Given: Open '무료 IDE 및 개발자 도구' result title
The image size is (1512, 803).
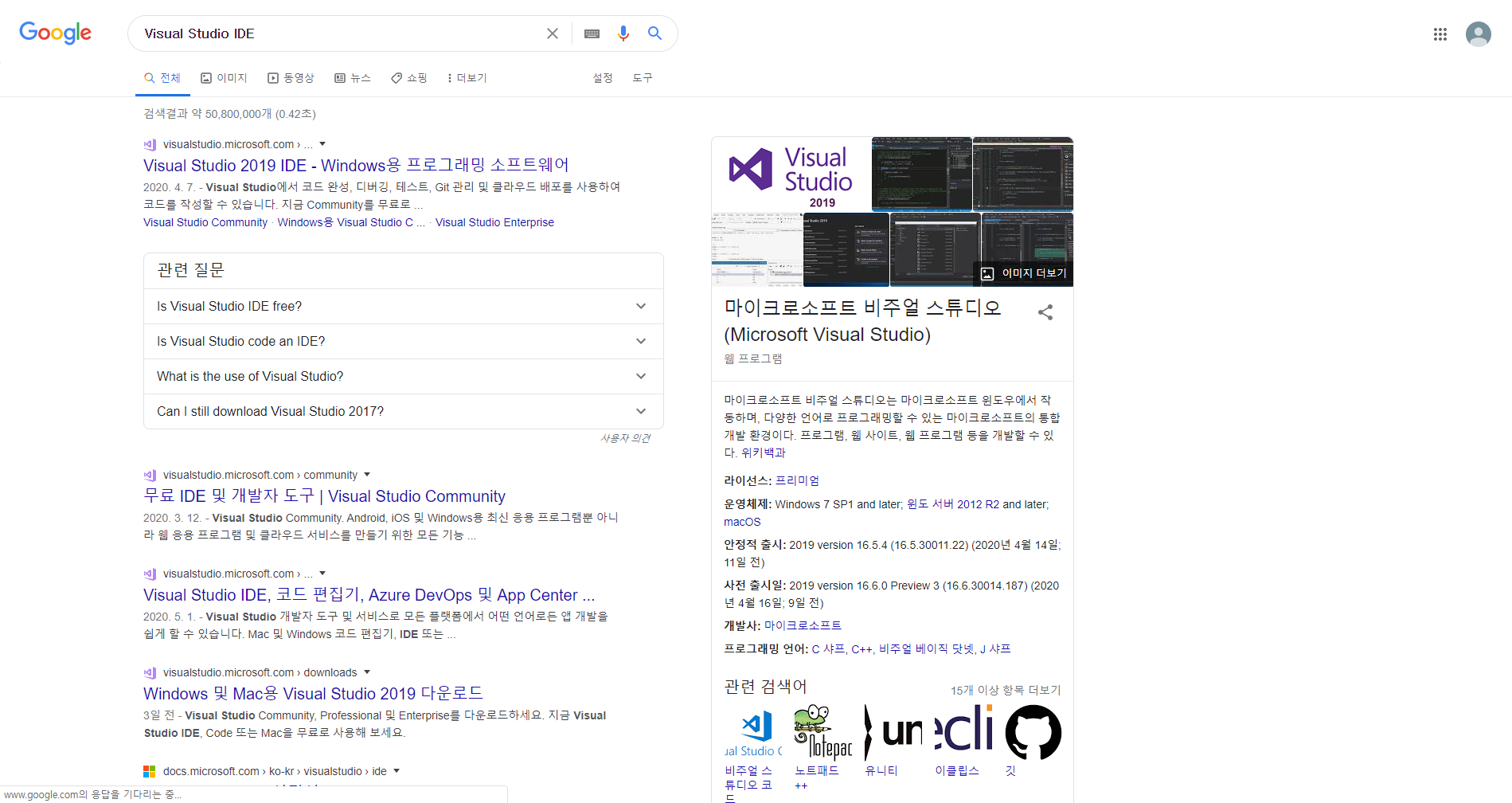Looking at the screenshot, I should click(x=324, y=496).
